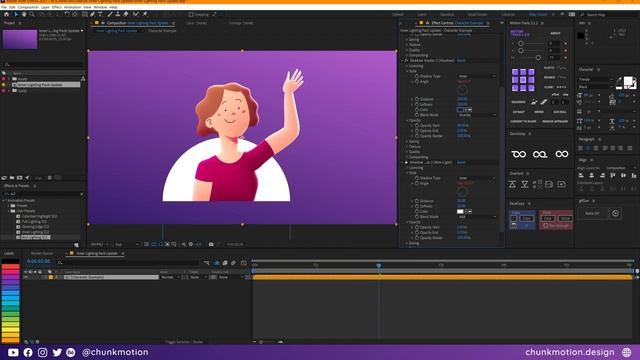
Task: Click the ABOUT button in Motion Tools
Action: pos(555,33)
